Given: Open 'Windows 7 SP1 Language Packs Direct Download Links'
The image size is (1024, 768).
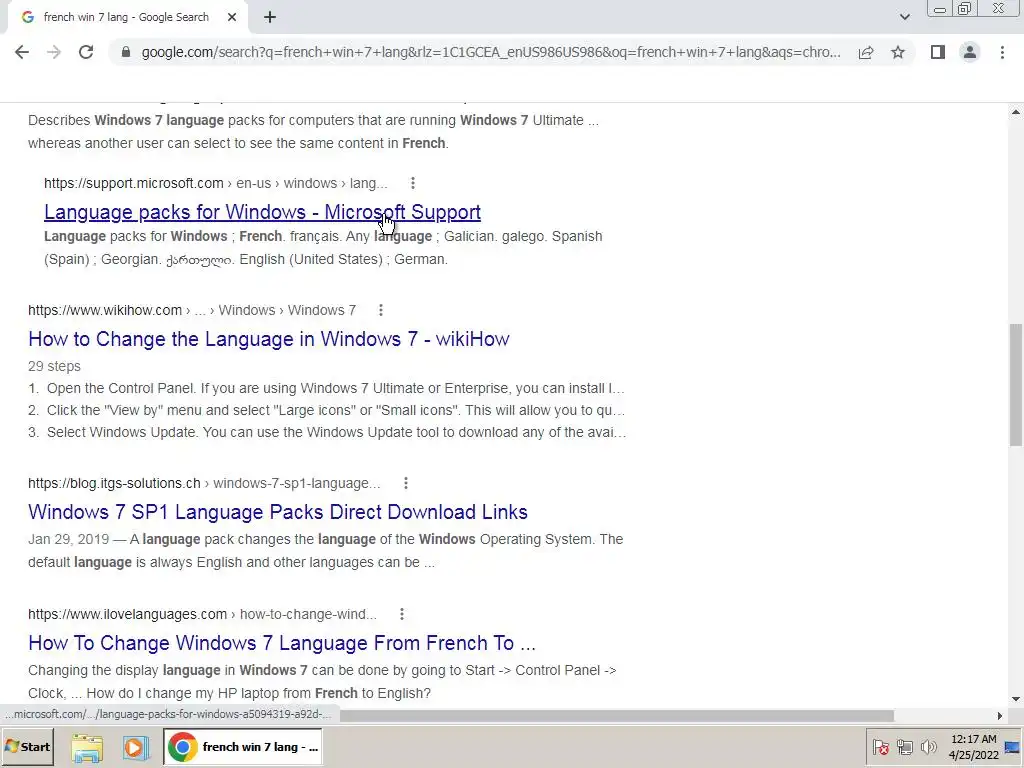Looking at the screenshot, I should pos(278,512).
